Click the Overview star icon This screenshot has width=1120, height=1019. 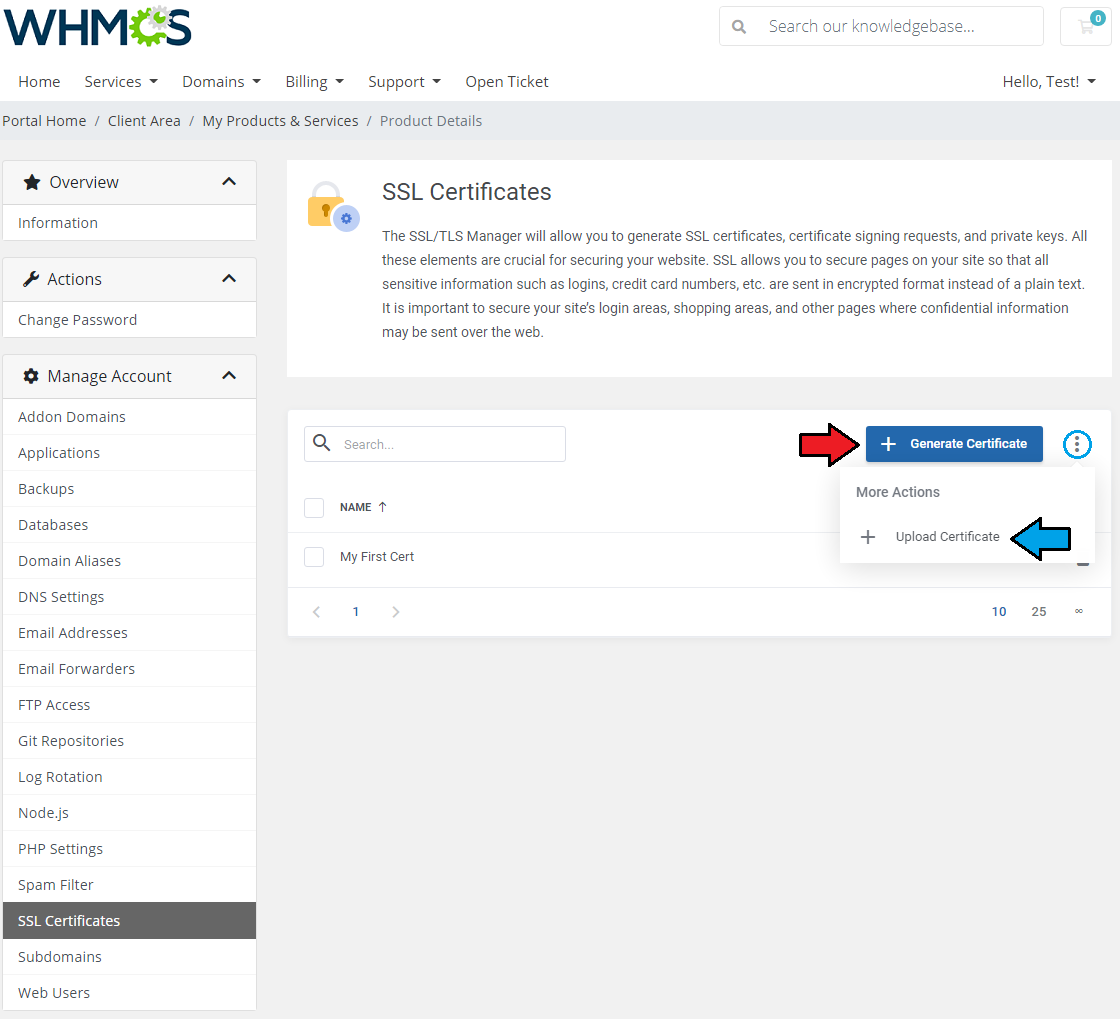coord(31,182)
